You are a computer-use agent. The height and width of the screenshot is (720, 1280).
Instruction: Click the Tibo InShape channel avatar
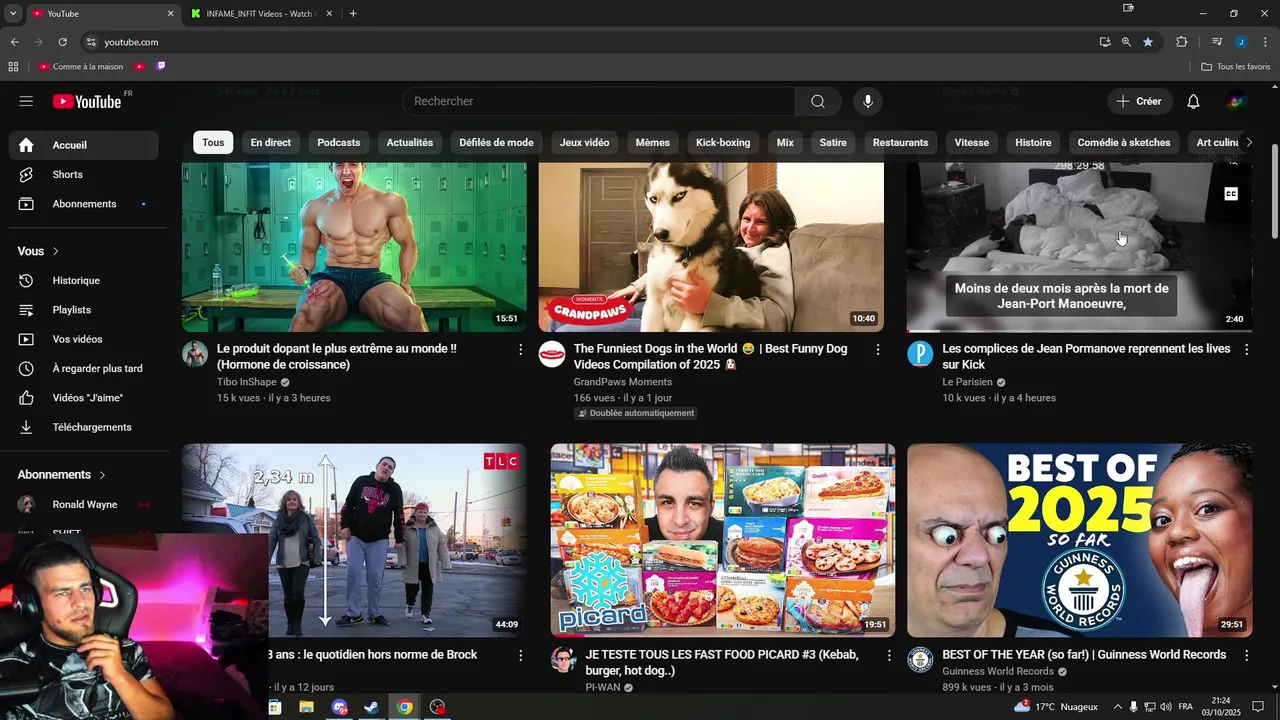click(195, 354)
